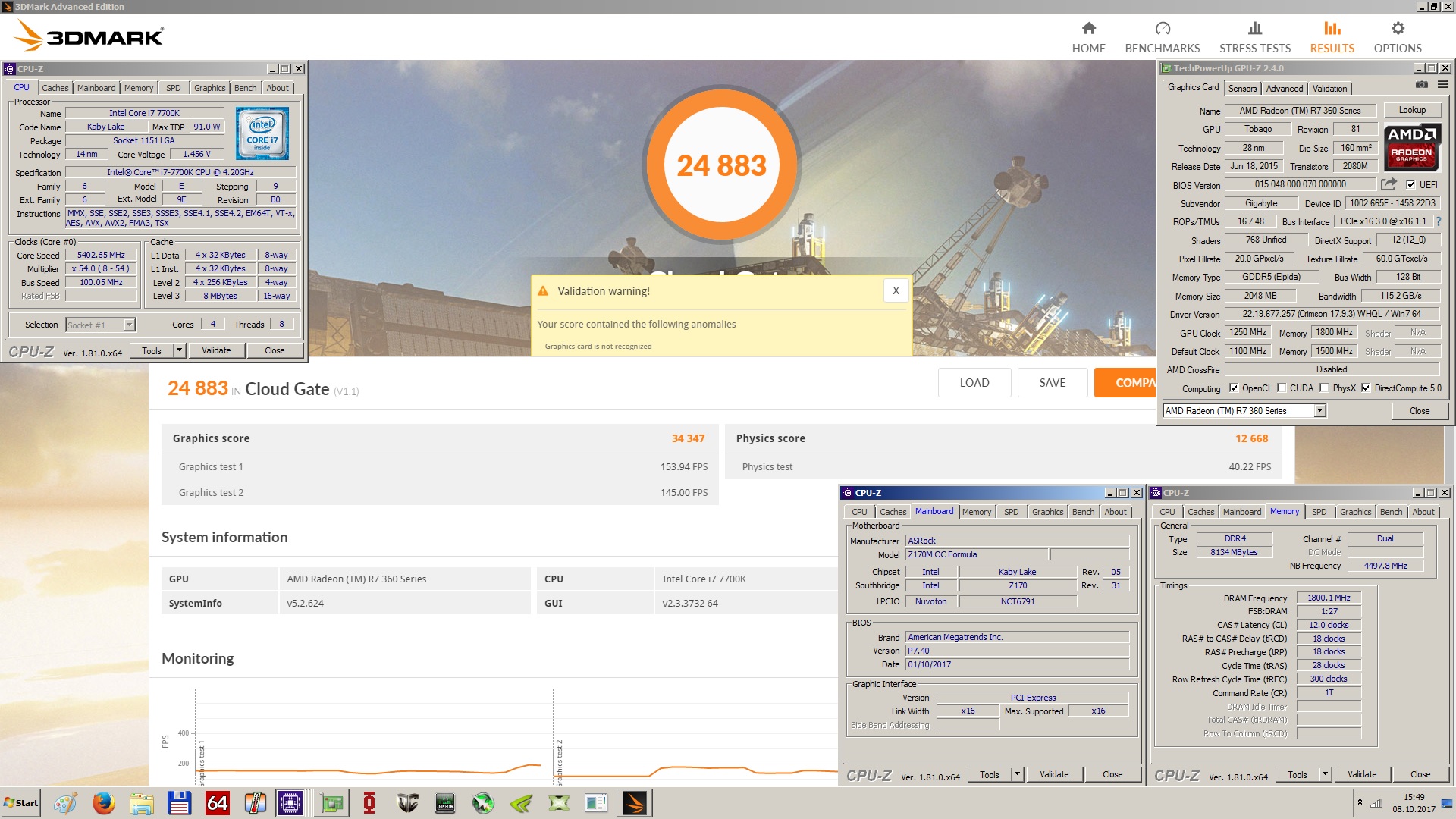Open the Advanced tab in GPU-Z

1284,89
